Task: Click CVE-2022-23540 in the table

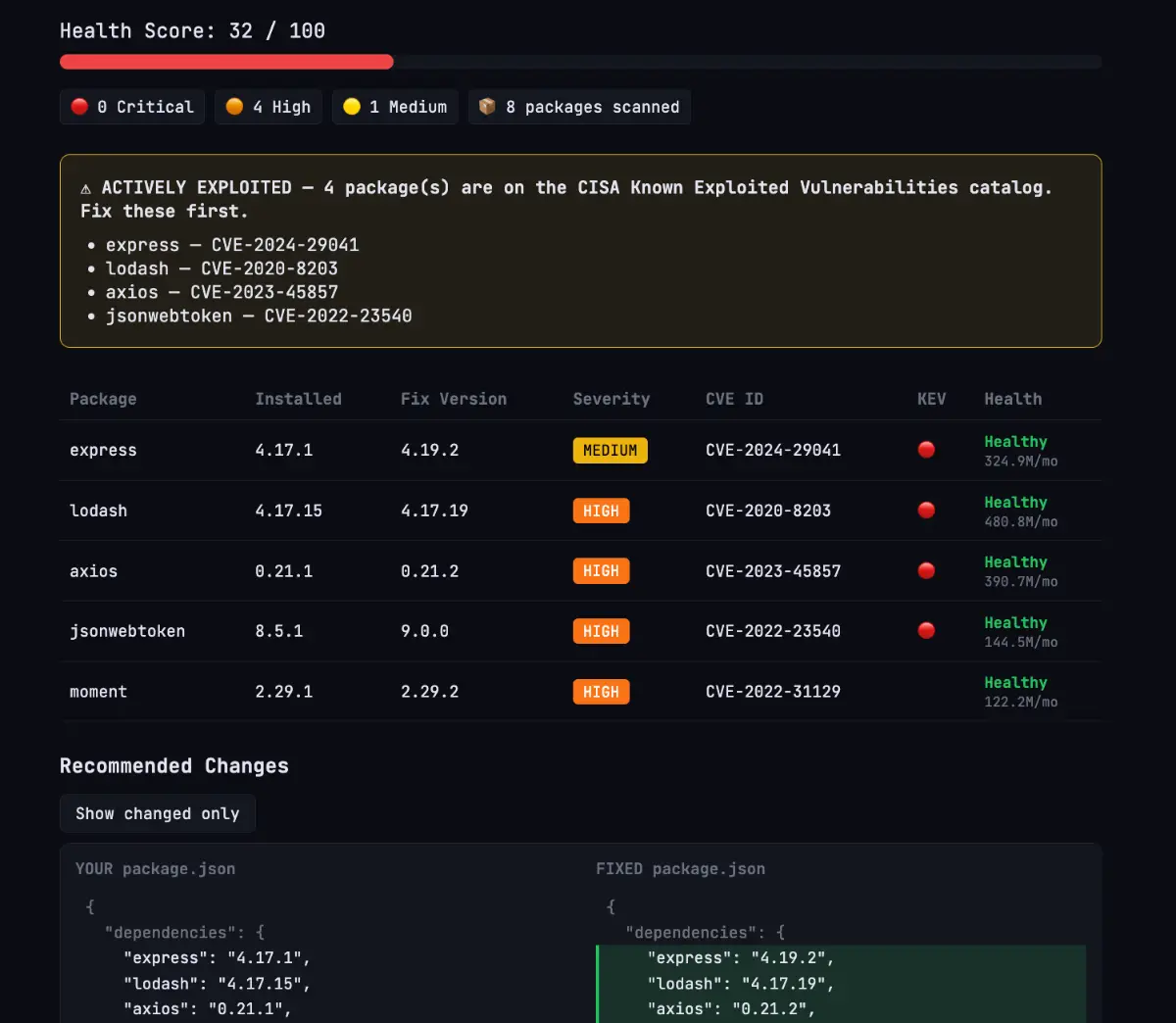Action: [773, 631]
